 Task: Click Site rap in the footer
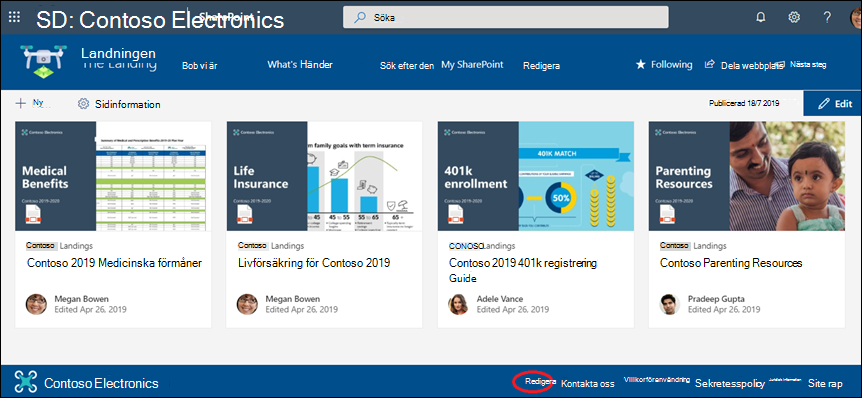click(x=825, y=384)
